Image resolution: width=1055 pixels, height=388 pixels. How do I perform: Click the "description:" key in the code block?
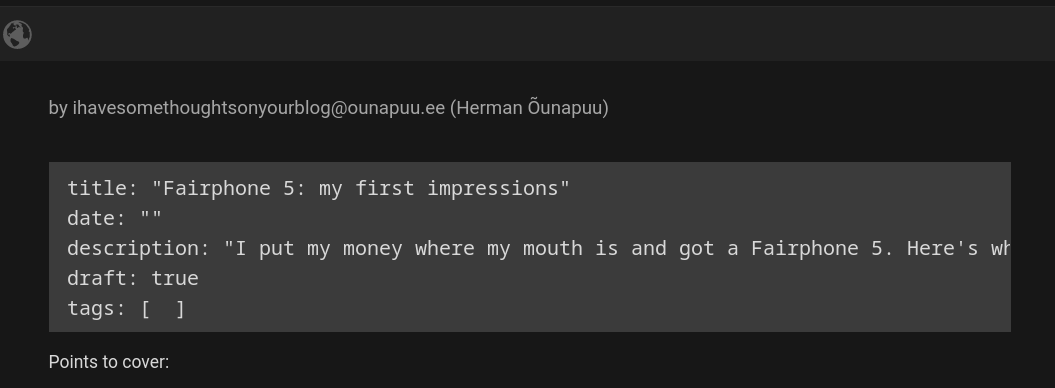click(139, 249)
